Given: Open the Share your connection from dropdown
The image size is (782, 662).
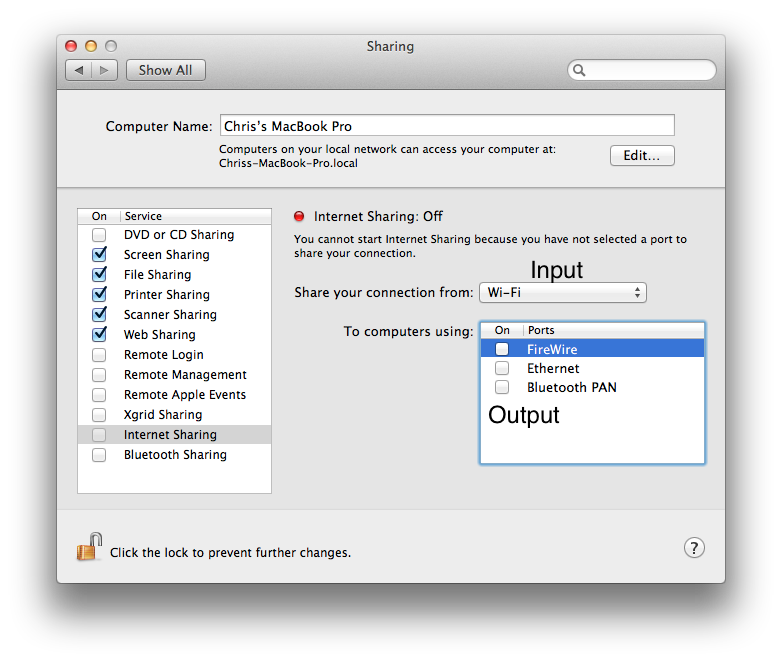Looking at the screenshot, I should [x=563, y=292].
